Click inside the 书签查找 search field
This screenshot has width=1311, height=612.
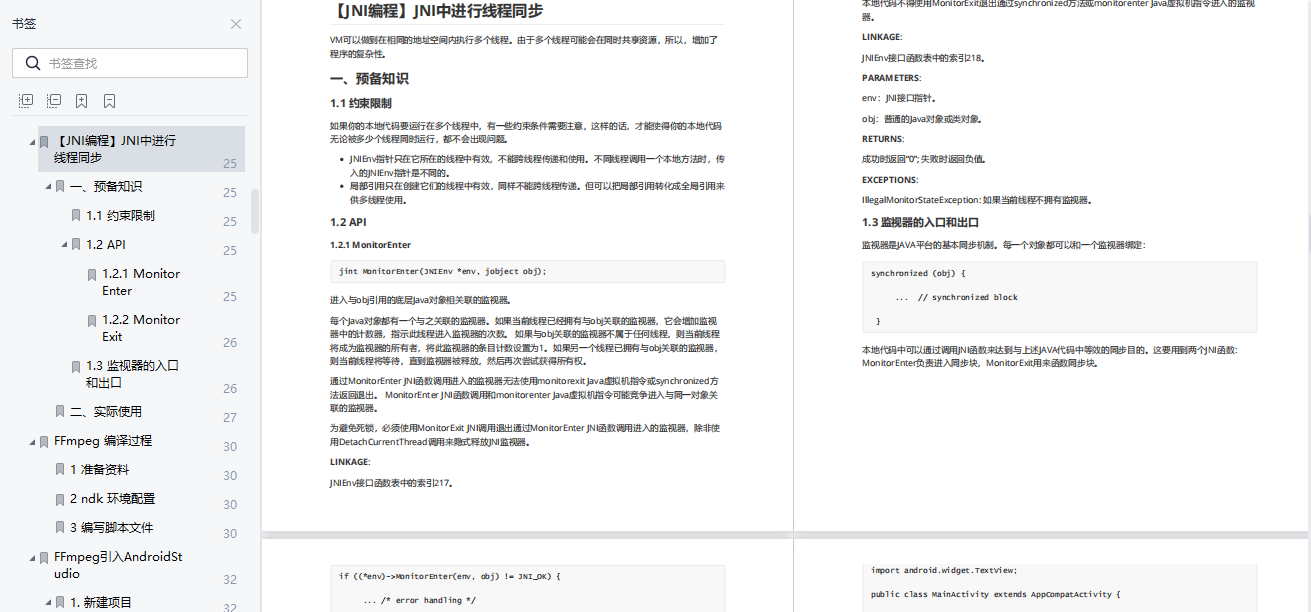[x=130, y=62]
